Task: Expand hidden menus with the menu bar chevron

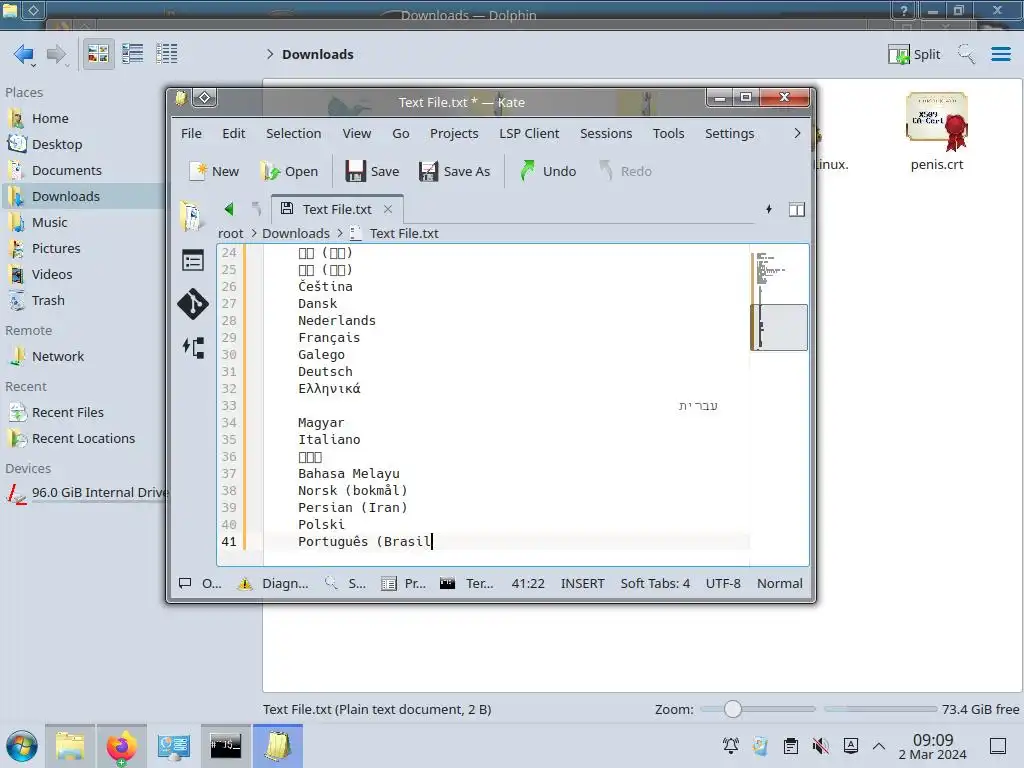Action: click(797, 133)
